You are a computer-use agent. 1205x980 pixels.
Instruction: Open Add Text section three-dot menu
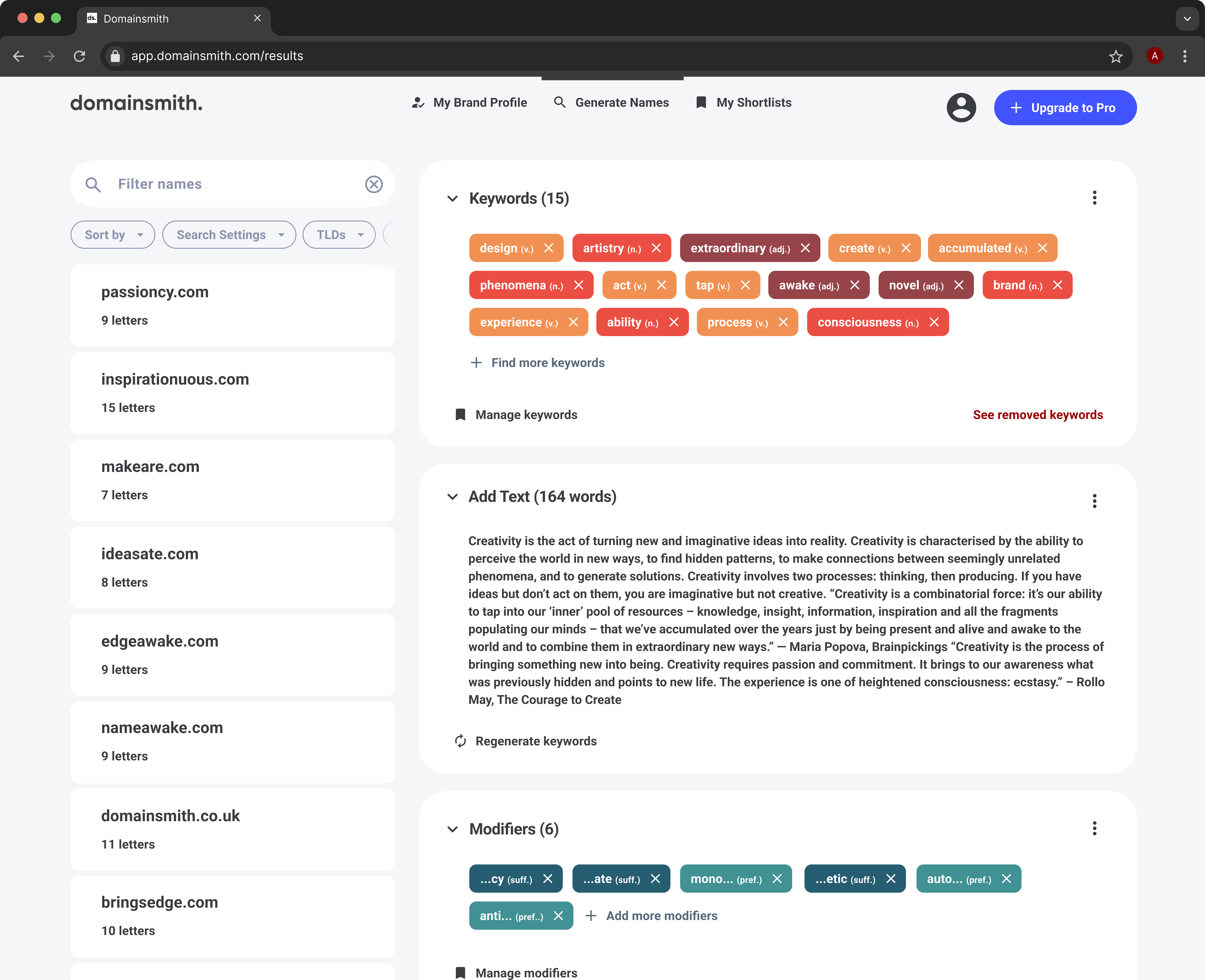click(1094, 501)
